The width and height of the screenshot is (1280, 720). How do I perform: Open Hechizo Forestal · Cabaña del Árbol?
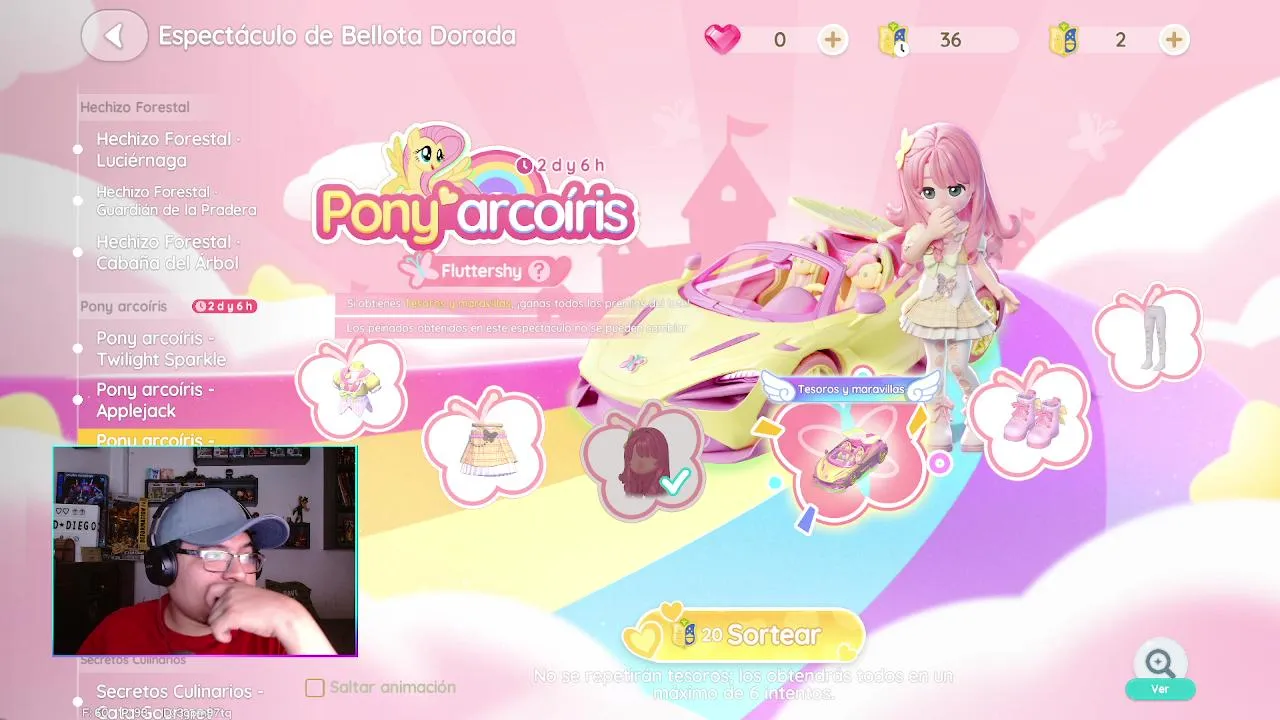coord(168,252)
